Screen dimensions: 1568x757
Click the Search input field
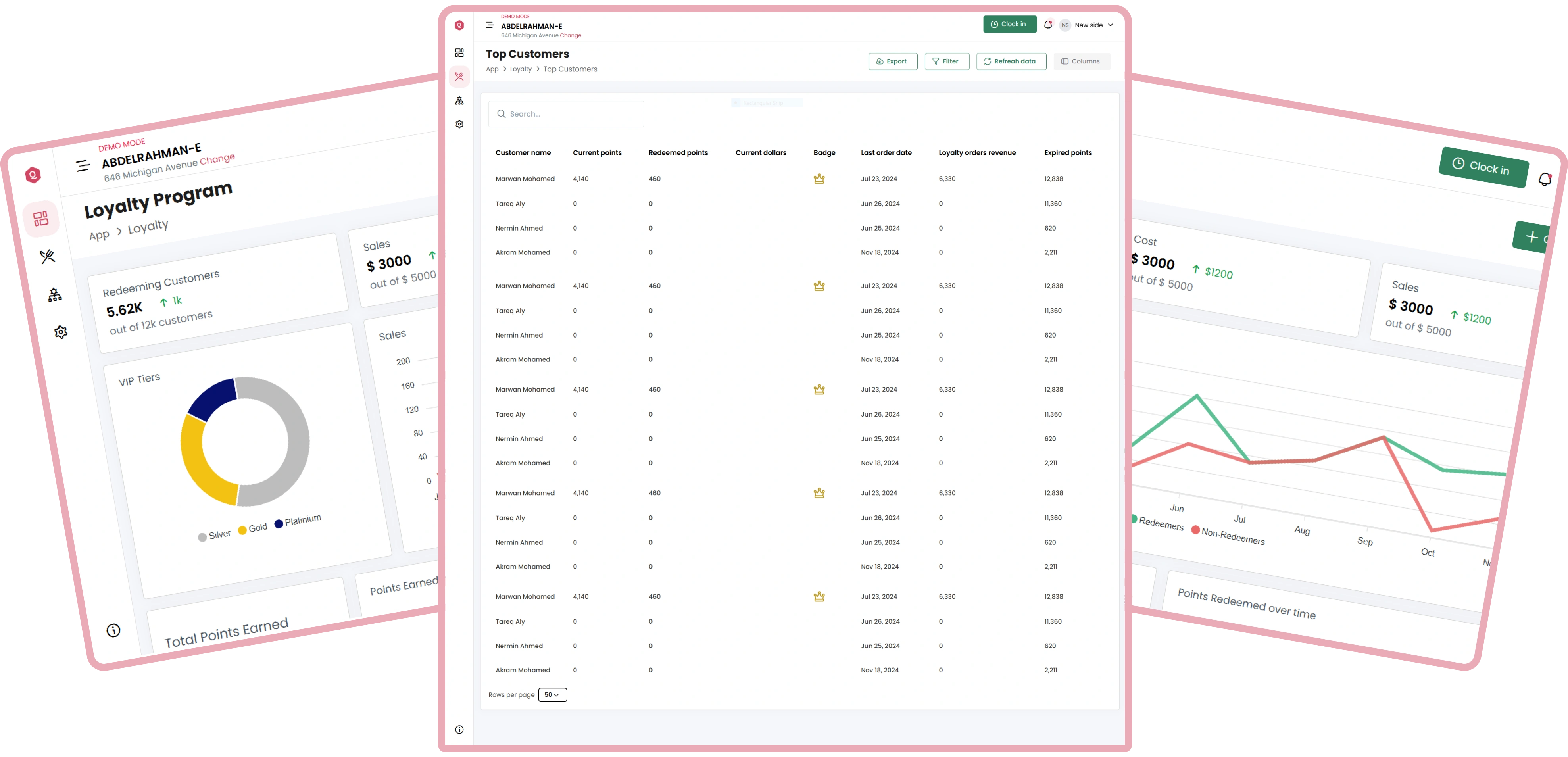pyautogui.click(x=565, y=114)
